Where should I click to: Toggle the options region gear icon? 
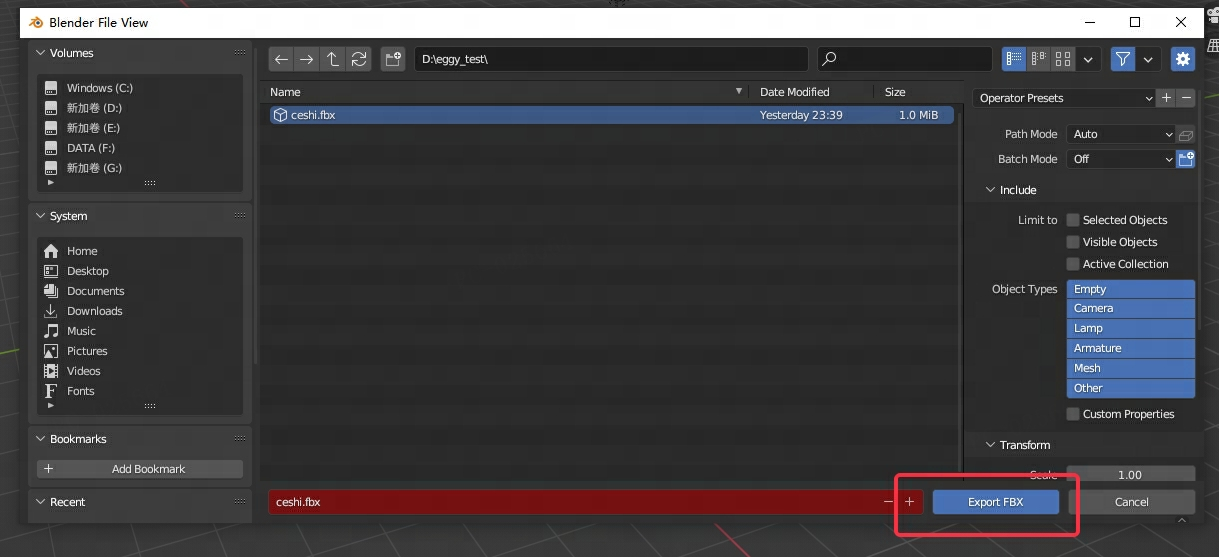click(1183, 59)
